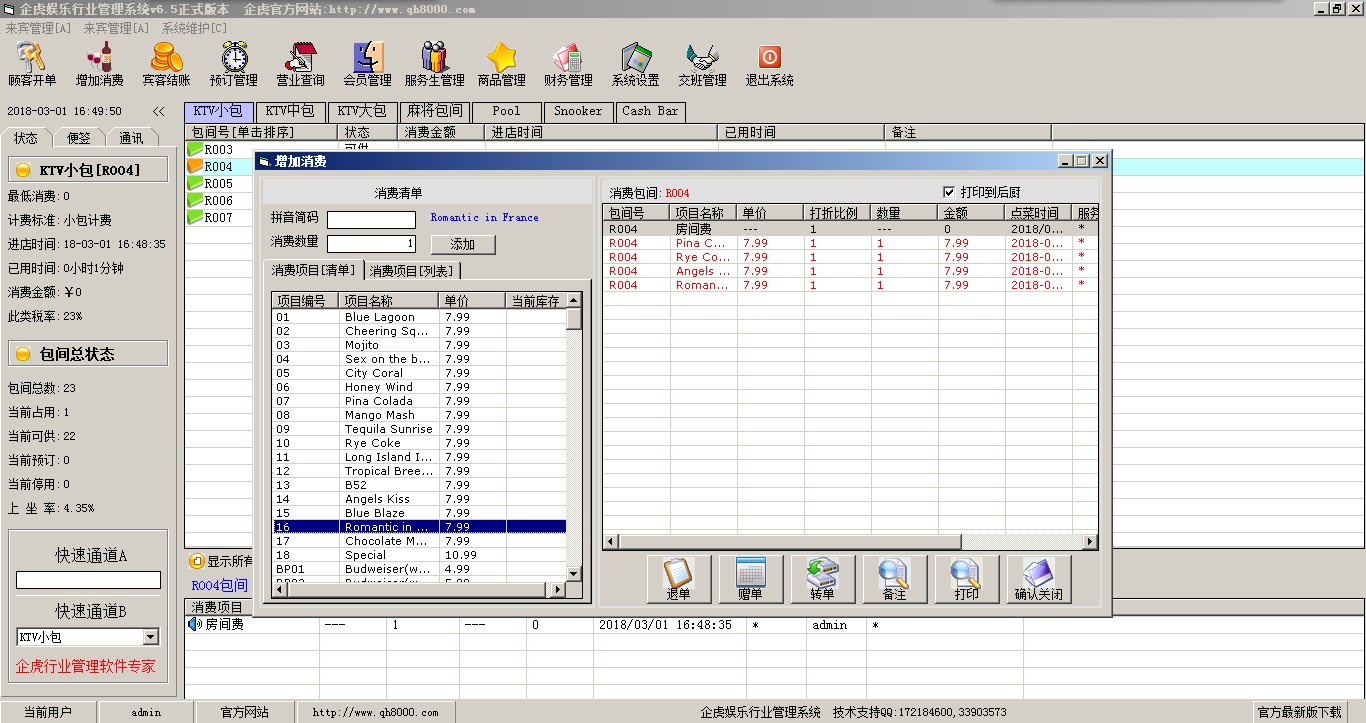Select the 消费项目[列表] tab

click(411, 270)
